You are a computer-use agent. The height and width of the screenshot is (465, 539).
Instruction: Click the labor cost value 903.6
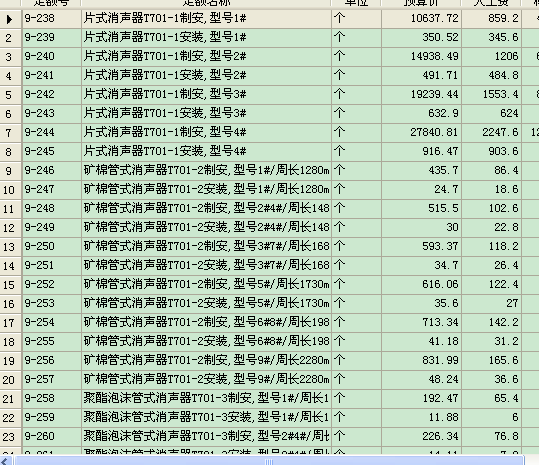pyautogui.click(x=503, y=152)
